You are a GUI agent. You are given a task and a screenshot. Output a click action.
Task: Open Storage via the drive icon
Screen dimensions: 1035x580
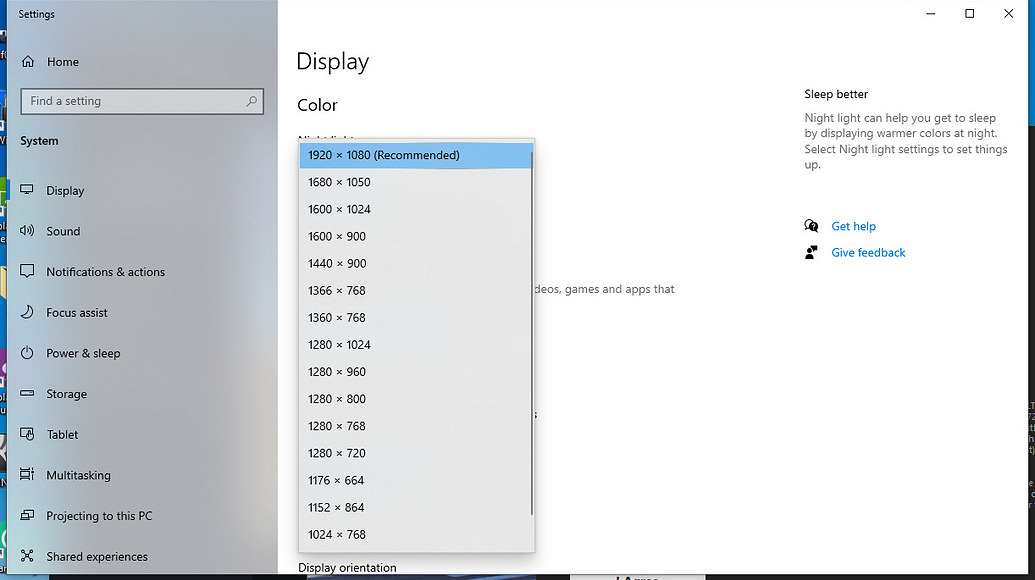click(x=30, y=393)
